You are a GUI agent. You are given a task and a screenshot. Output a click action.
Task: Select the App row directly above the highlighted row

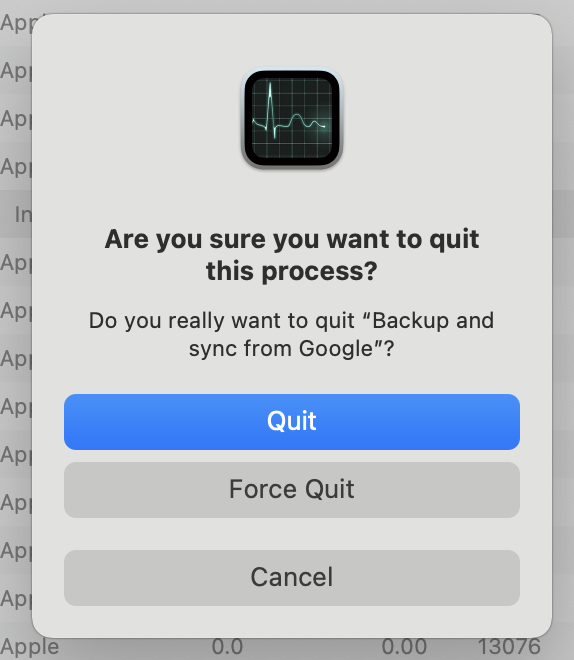[x=16, y=167]
